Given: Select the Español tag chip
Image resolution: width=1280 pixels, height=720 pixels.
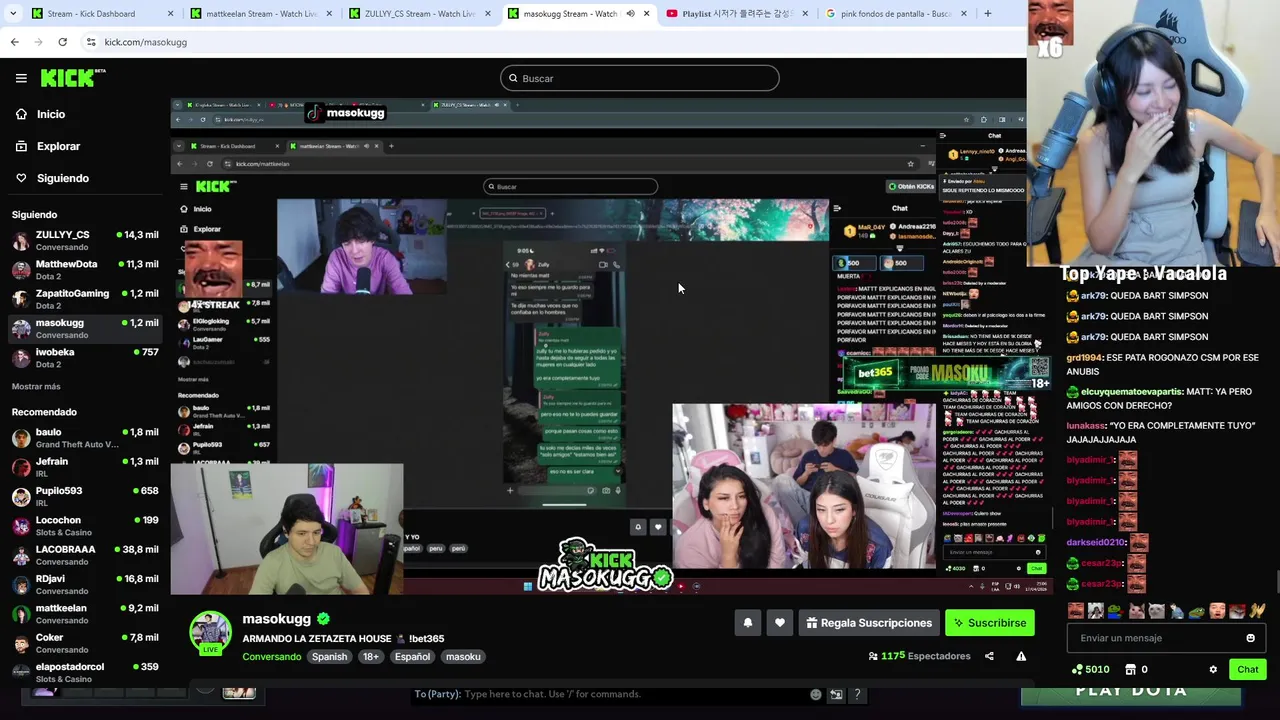Looking at the screenshot, I should click(x=412, y=657).
